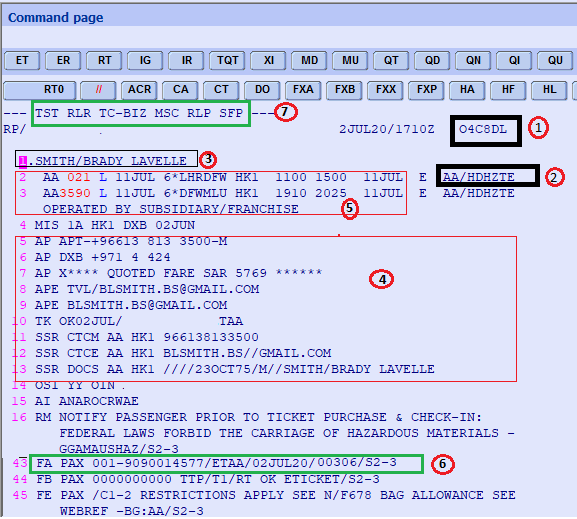Select the RT command button
This screenshot has height=519, width=577.
click(104, 61)
